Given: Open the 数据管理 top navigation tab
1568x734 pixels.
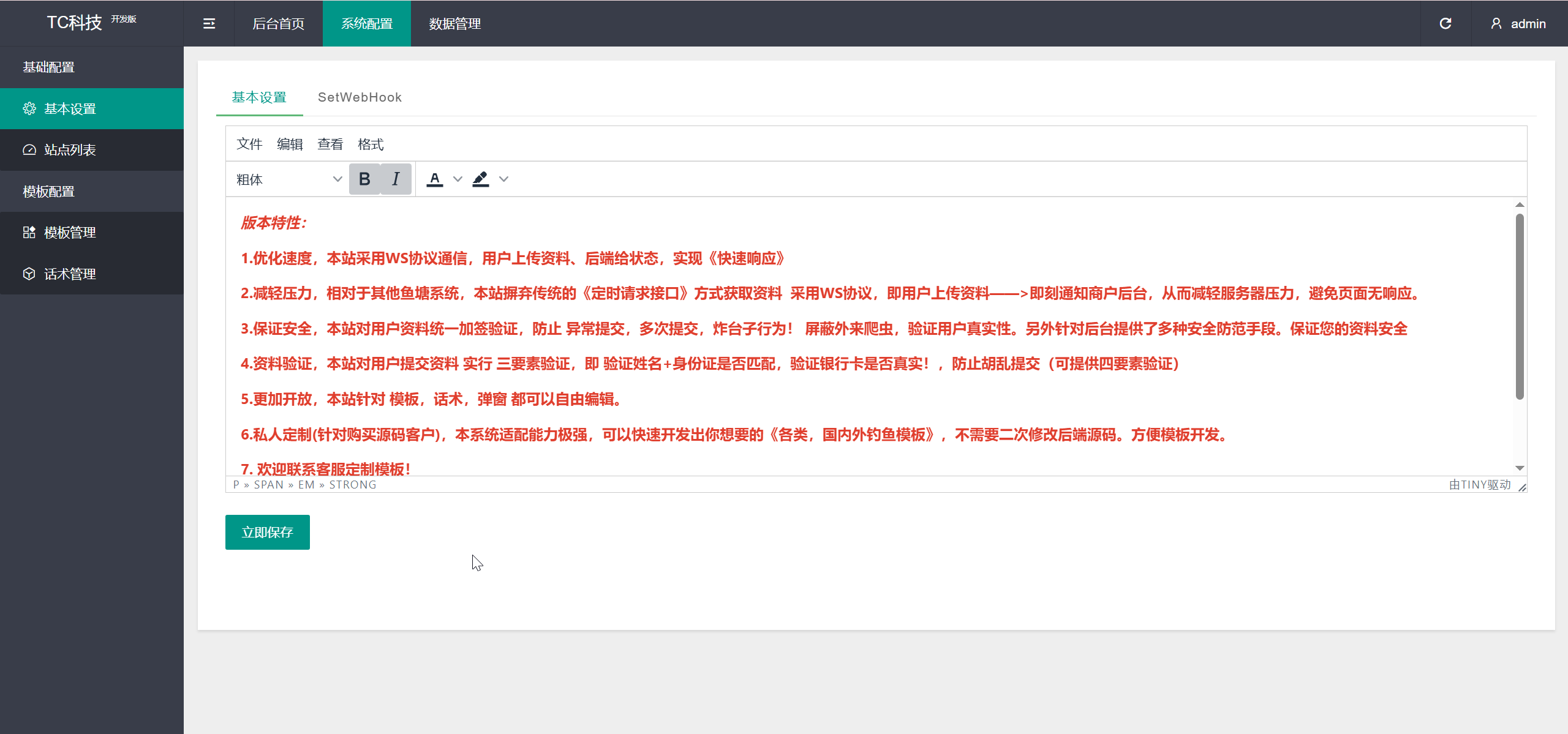Looking at the screenshot, I should (x=454, y=24).
